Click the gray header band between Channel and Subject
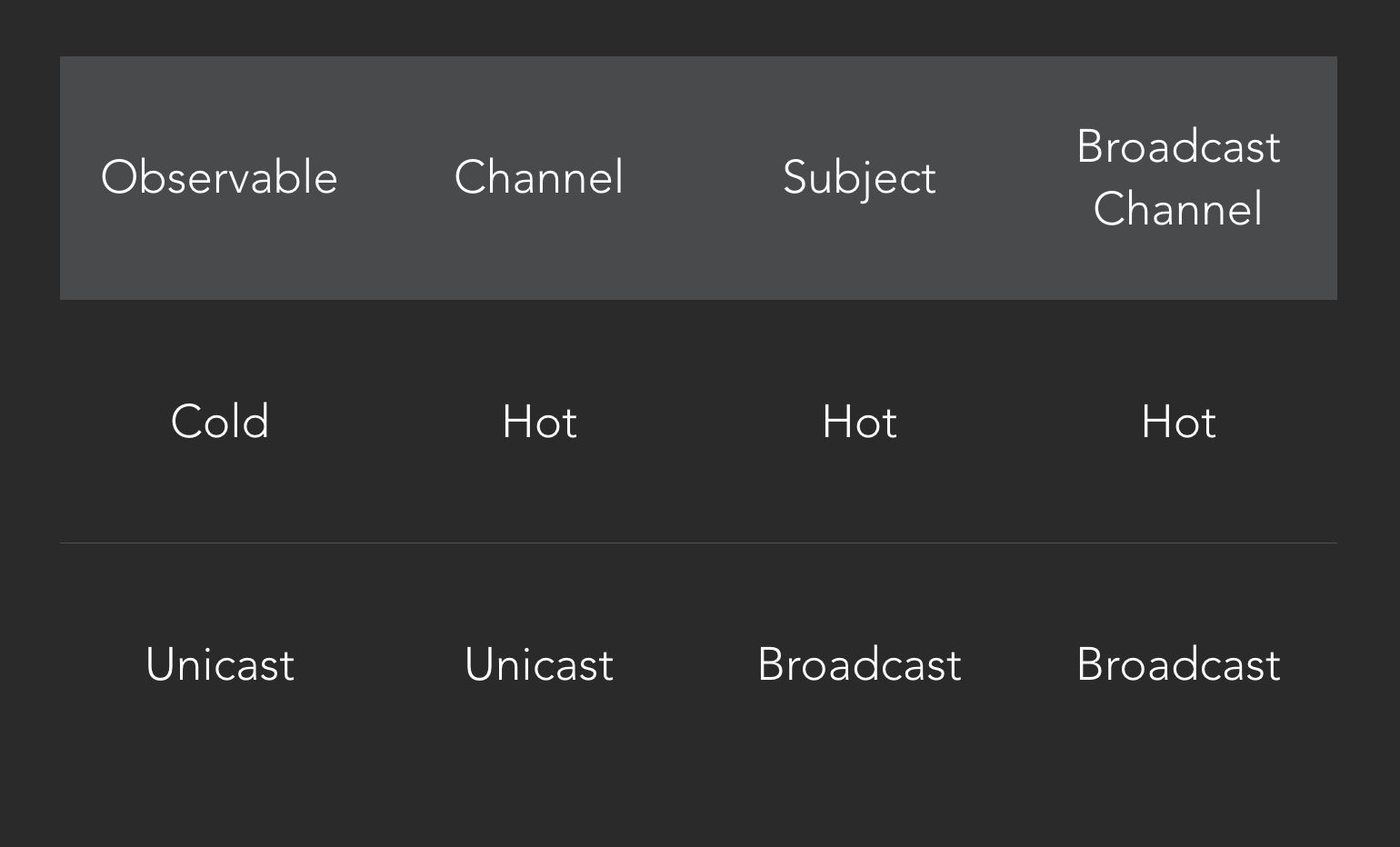 [x=702, y=177]
